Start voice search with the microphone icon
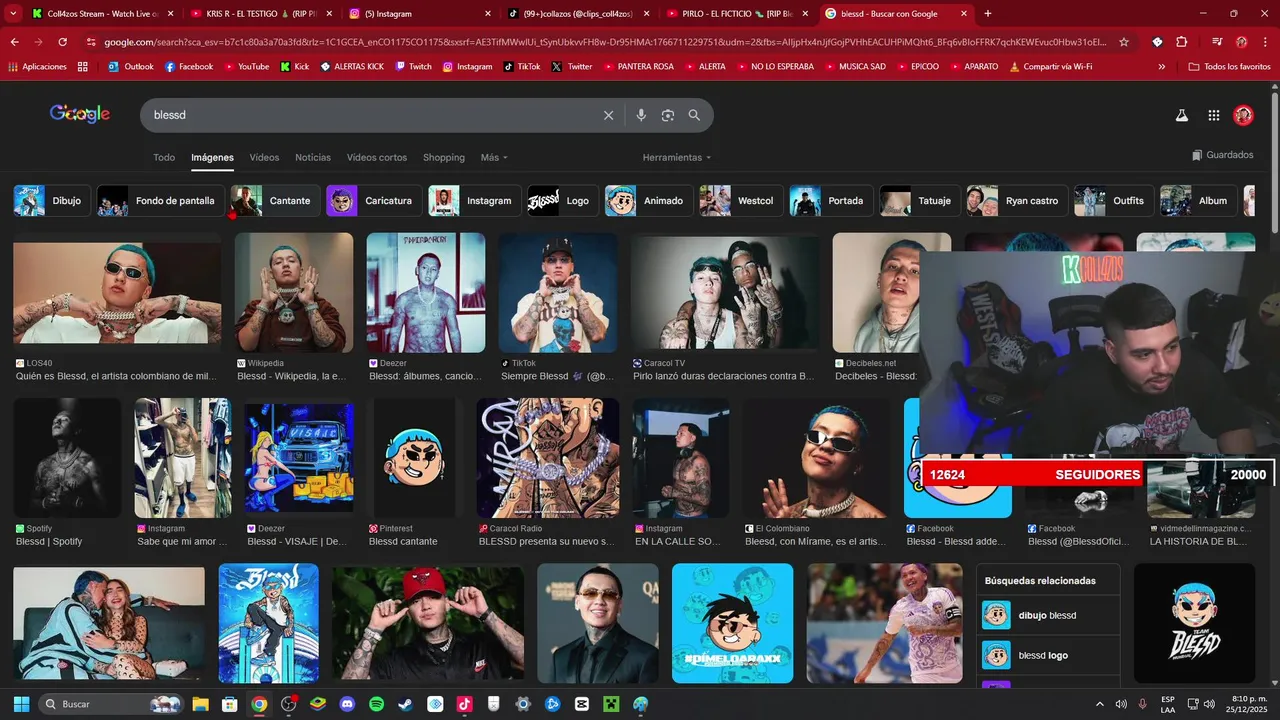The height and width of the screenshot is (720, 1280). click(x=641, y=115)
